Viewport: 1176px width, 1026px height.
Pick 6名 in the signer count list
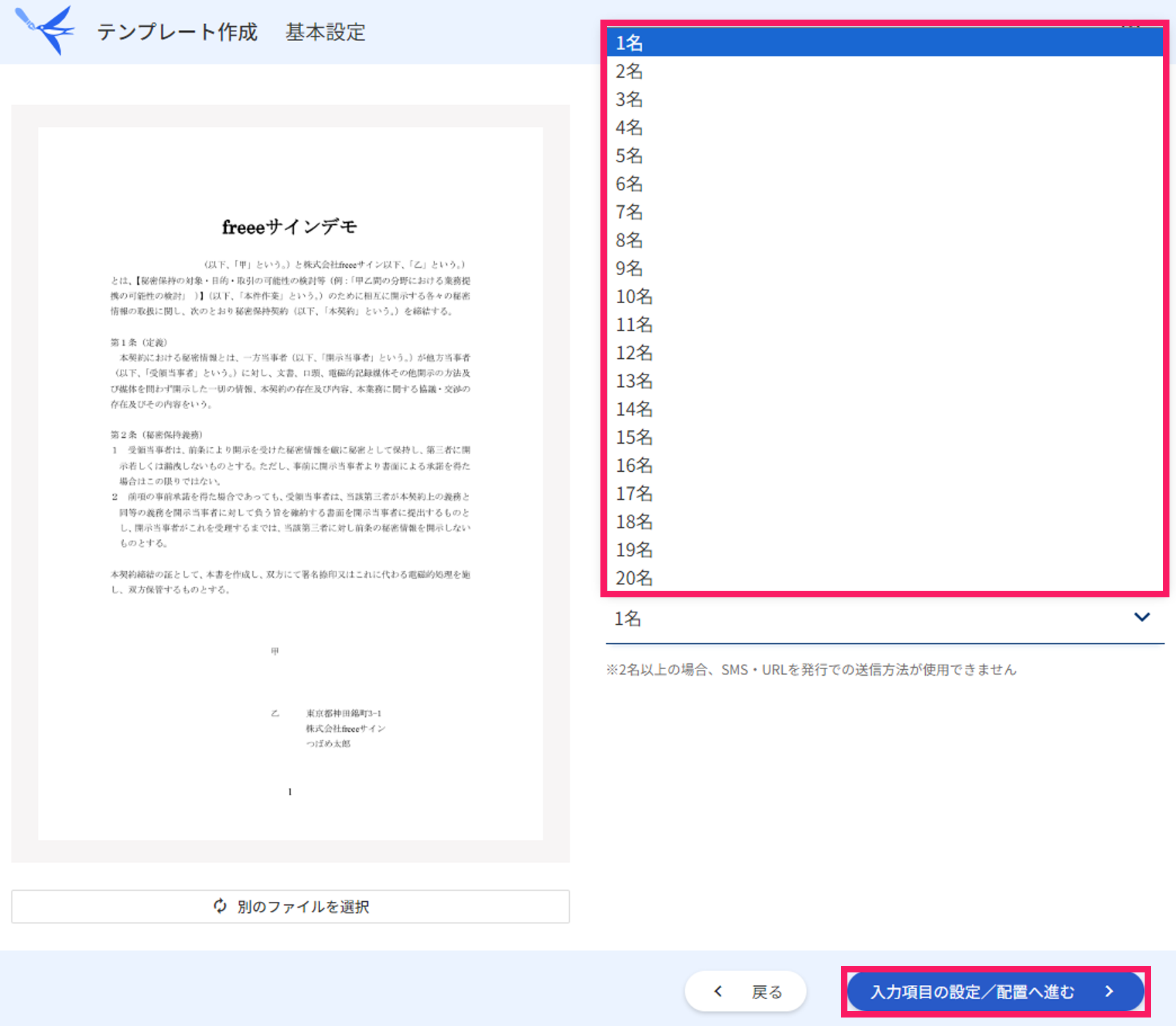coord(885,183)
